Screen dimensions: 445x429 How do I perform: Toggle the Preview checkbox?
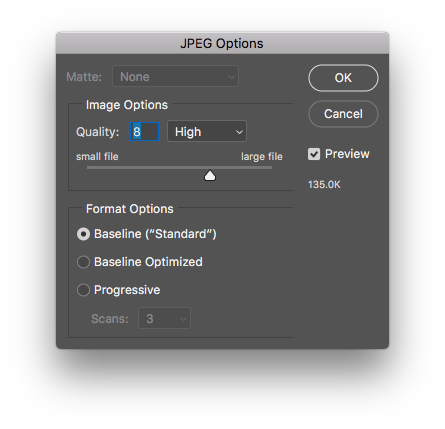(314, 154)
